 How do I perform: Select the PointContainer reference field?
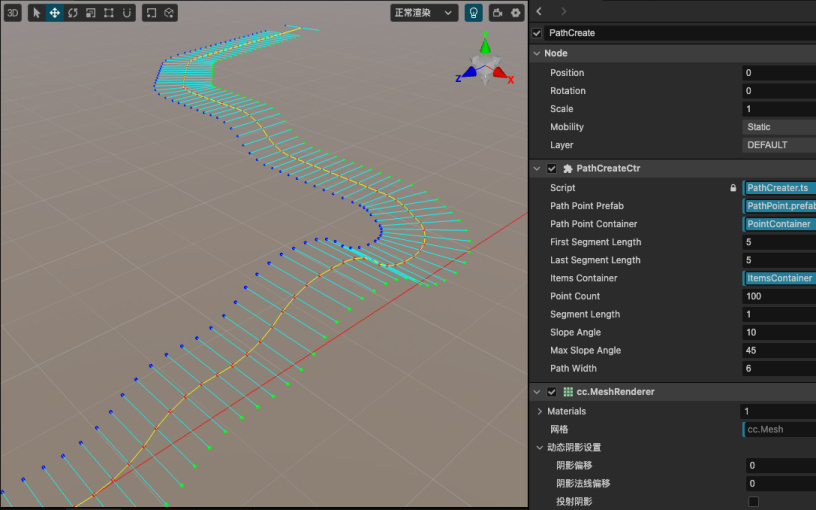pos(779,224)
